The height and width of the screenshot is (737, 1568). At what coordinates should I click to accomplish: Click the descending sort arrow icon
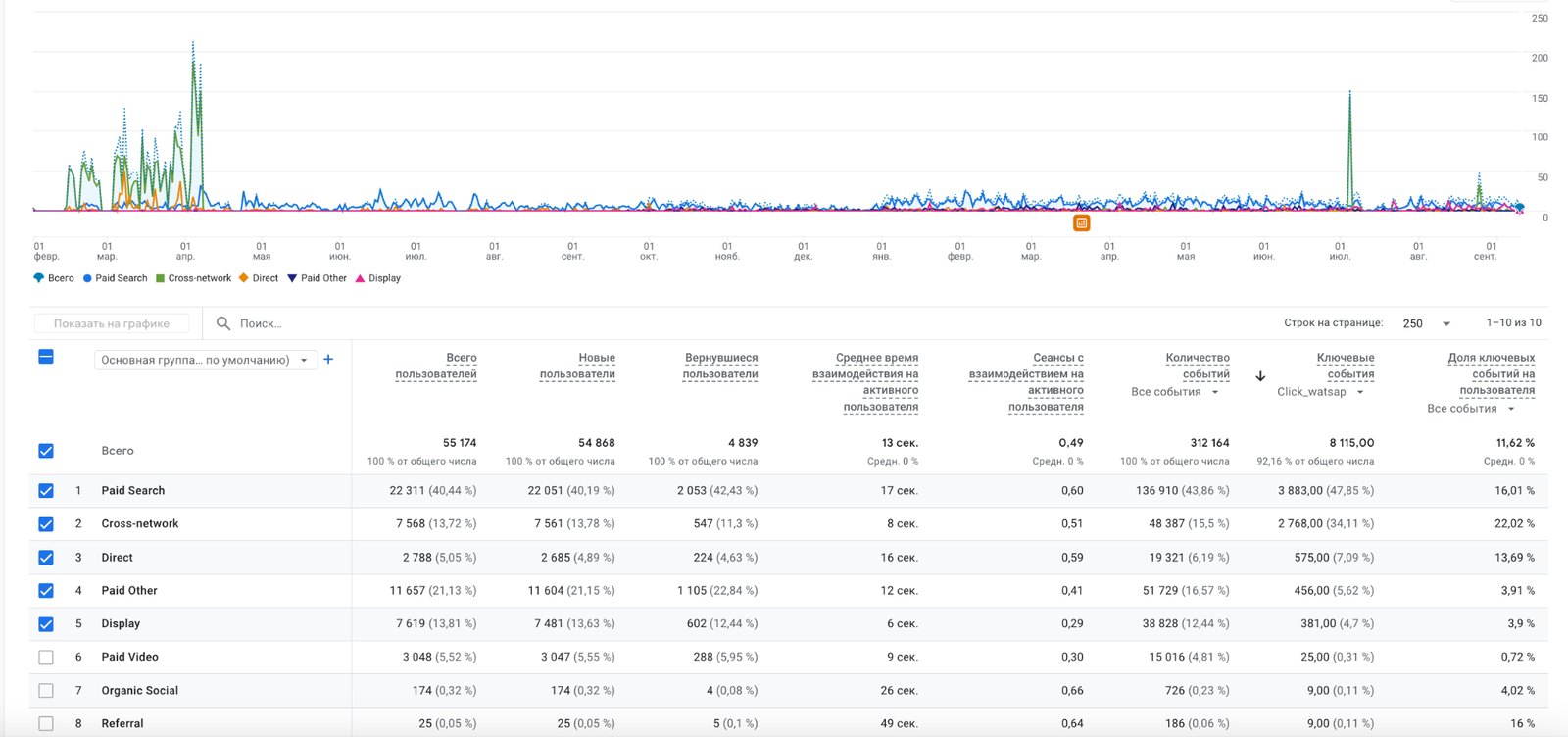(x=1260, y=376)
